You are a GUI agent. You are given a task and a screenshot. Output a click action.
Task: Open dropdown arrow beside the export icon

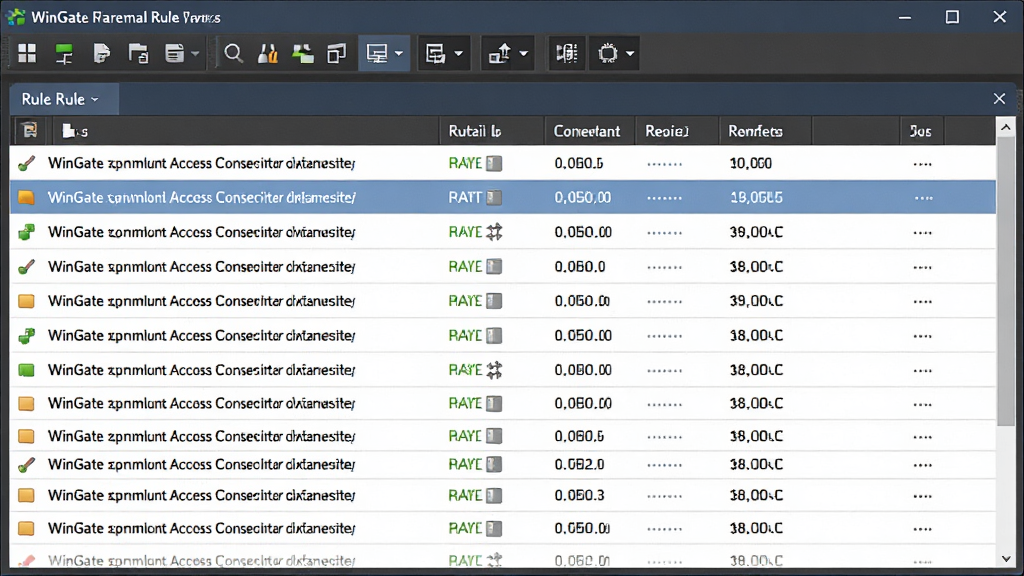click(523, 54)
